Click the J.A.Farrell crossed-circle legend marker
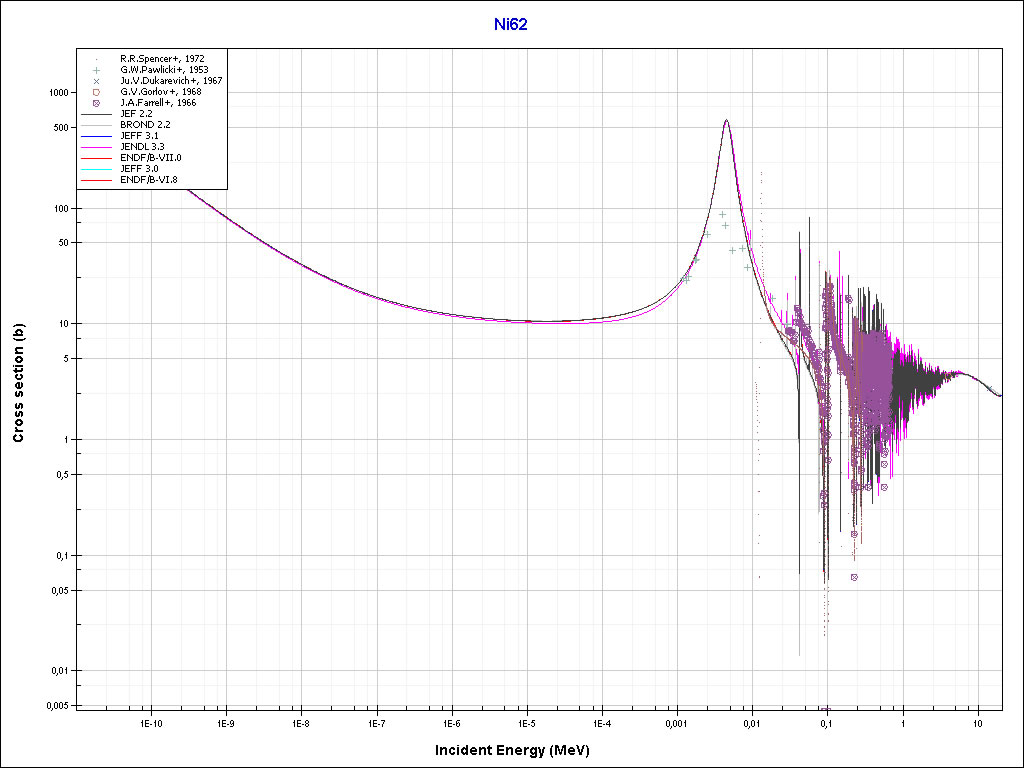Screen dimensions: 1024x768 [x=97, y=103]
